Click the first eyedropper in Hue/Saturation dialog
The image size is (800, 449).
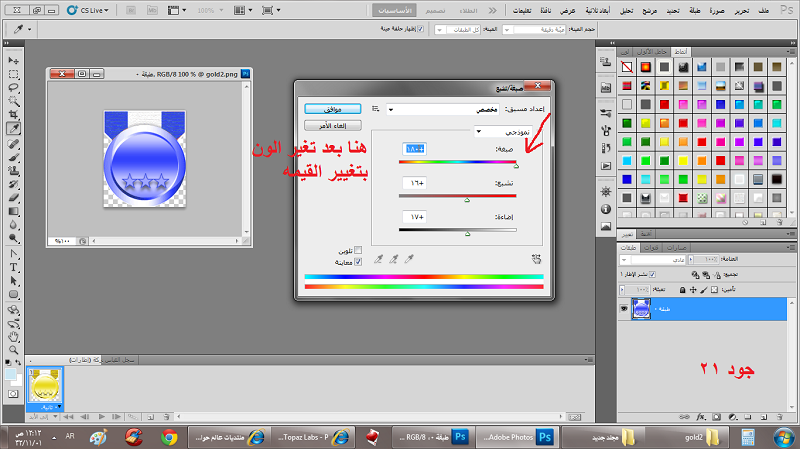(410, 258)
